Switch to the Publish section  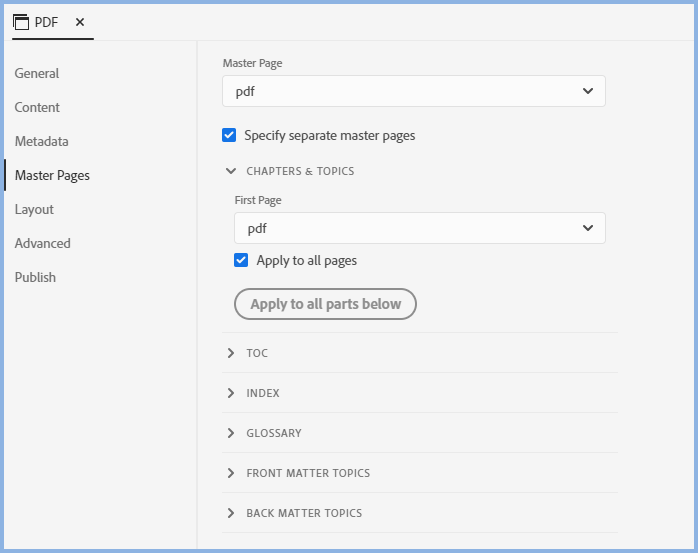35,277
